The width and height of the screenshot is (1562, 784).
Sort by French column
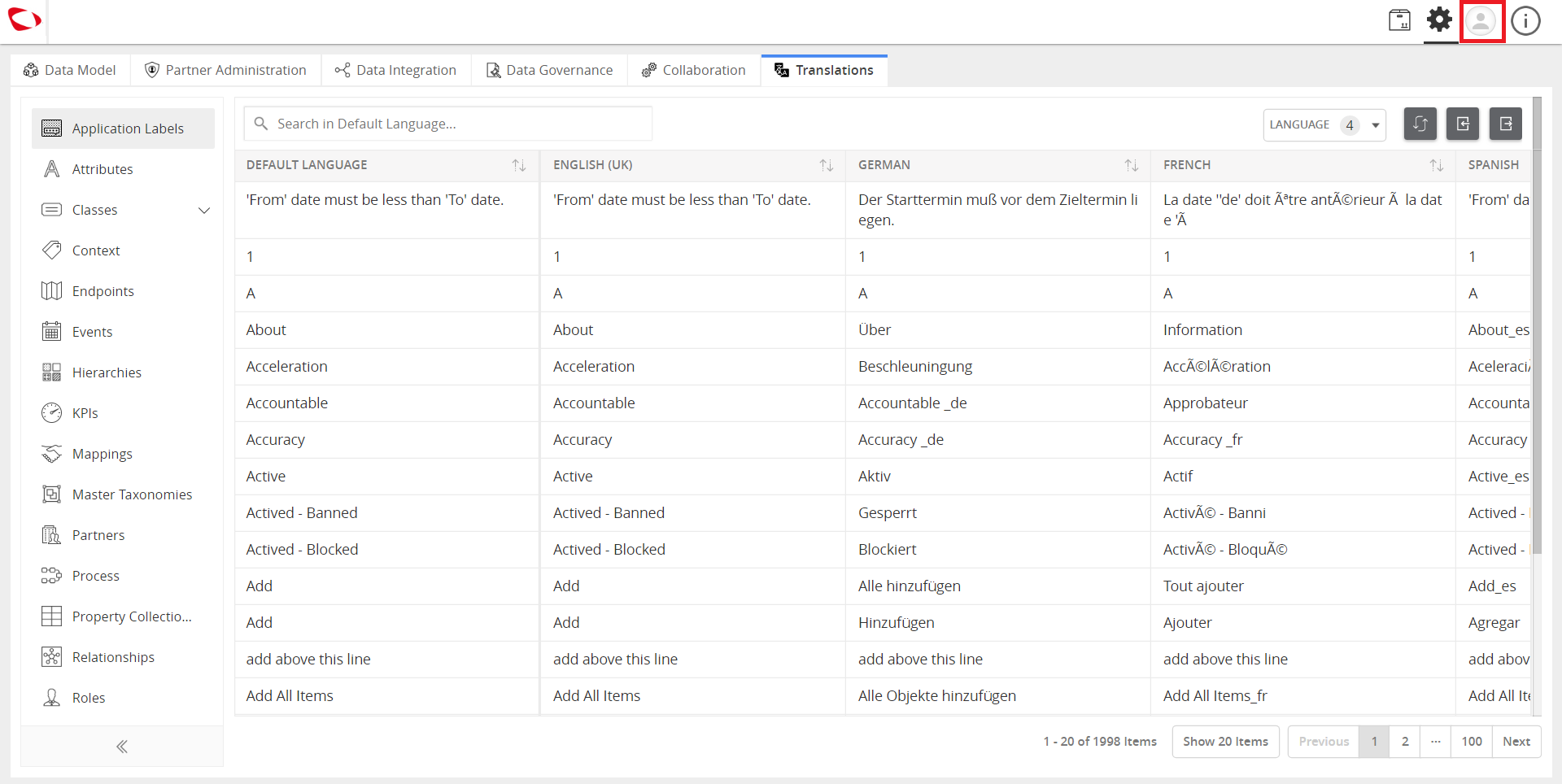pos(1436,165)
